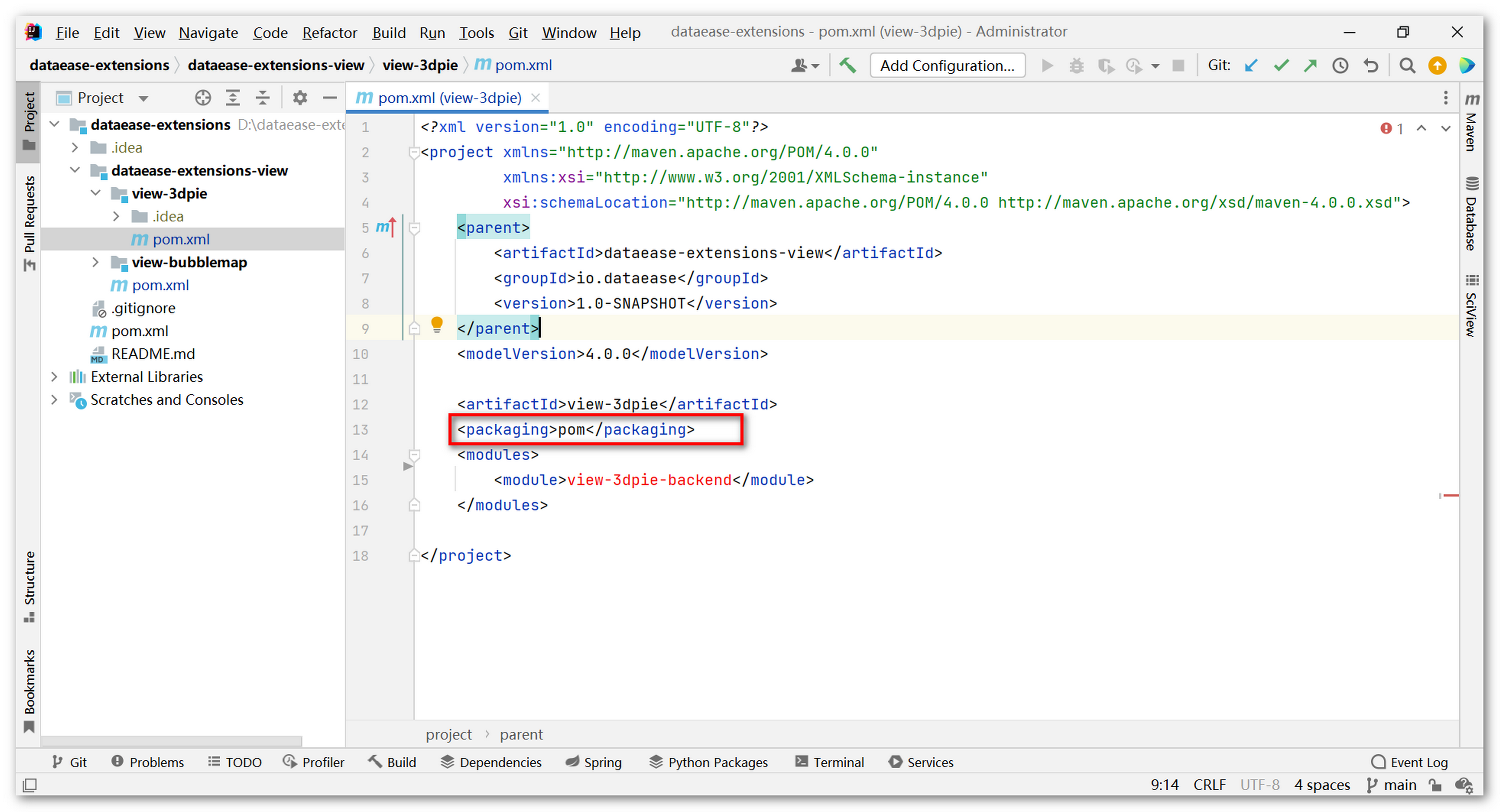Open Git Show History clock icon
This screenshot has width=1500, height=812.
coord(1340,65)
